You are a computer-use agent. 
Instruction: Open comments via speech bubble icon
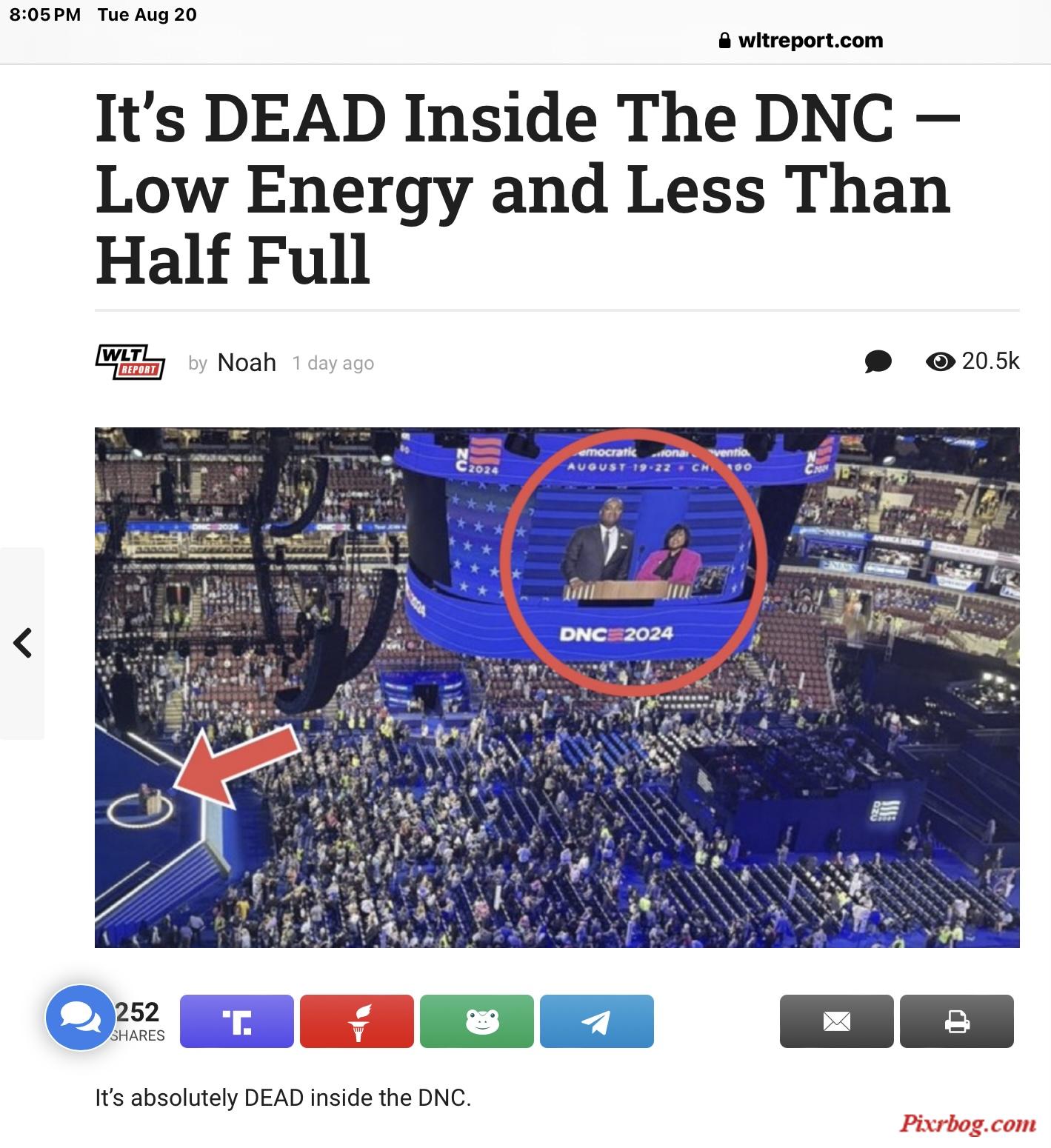point(878,362)
